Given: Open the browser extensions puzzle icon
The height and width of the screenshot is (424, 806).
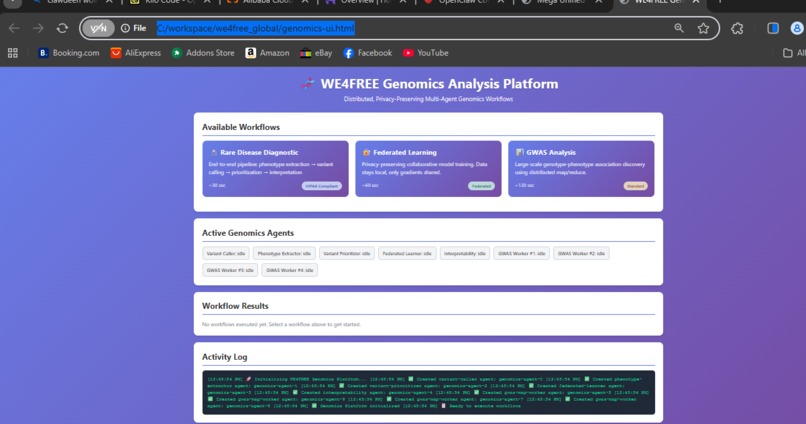Looking at the screenshot, I should tap(737, 28).
